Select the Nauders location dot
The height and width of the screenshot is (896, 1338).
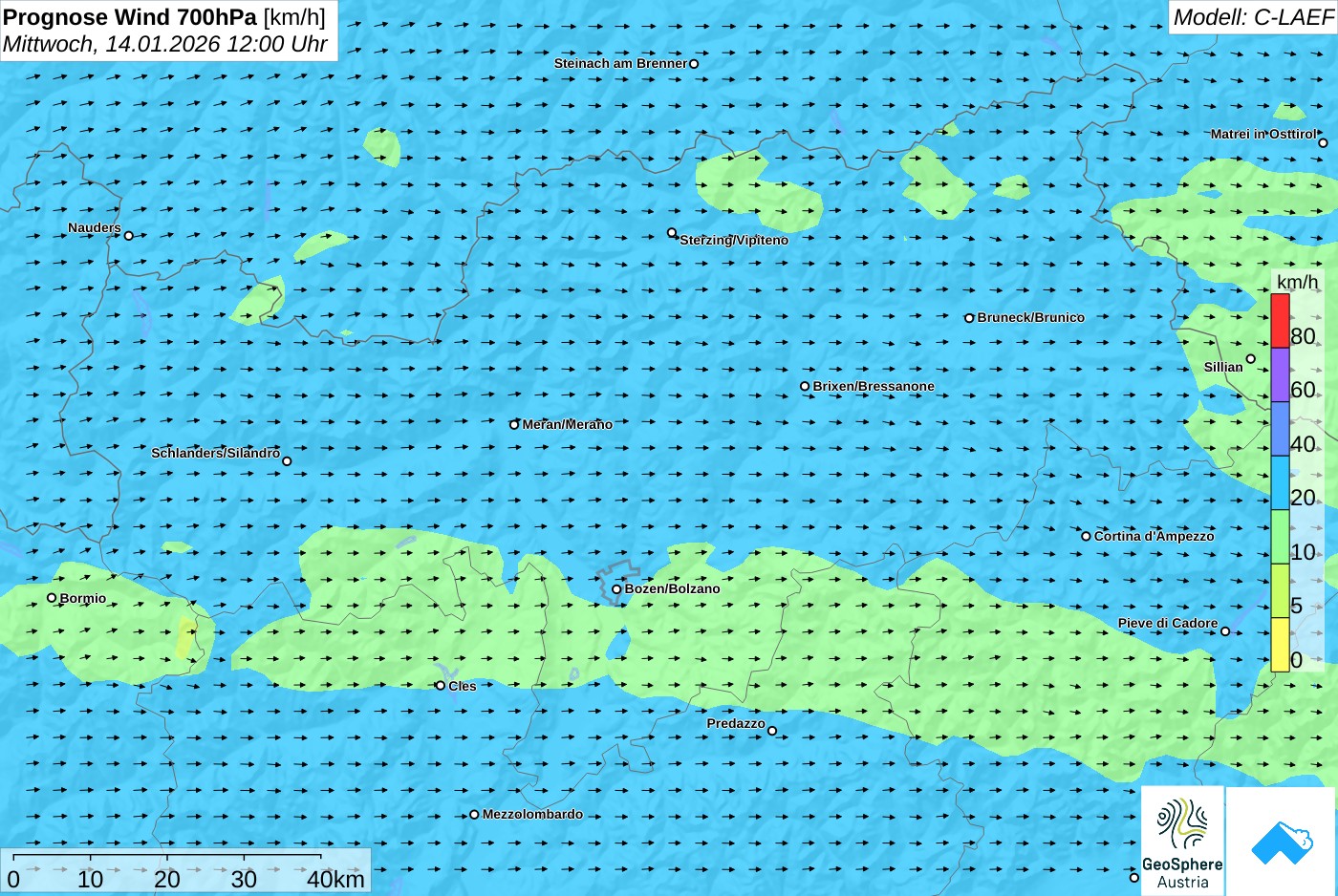tap(129, 235)
